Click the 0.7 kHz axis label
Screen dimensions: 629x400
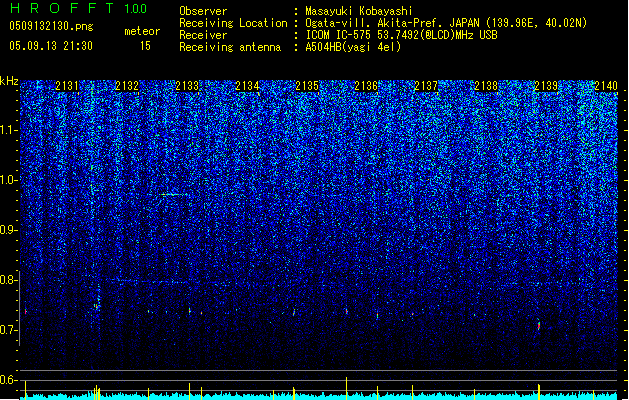click(8, 330)
